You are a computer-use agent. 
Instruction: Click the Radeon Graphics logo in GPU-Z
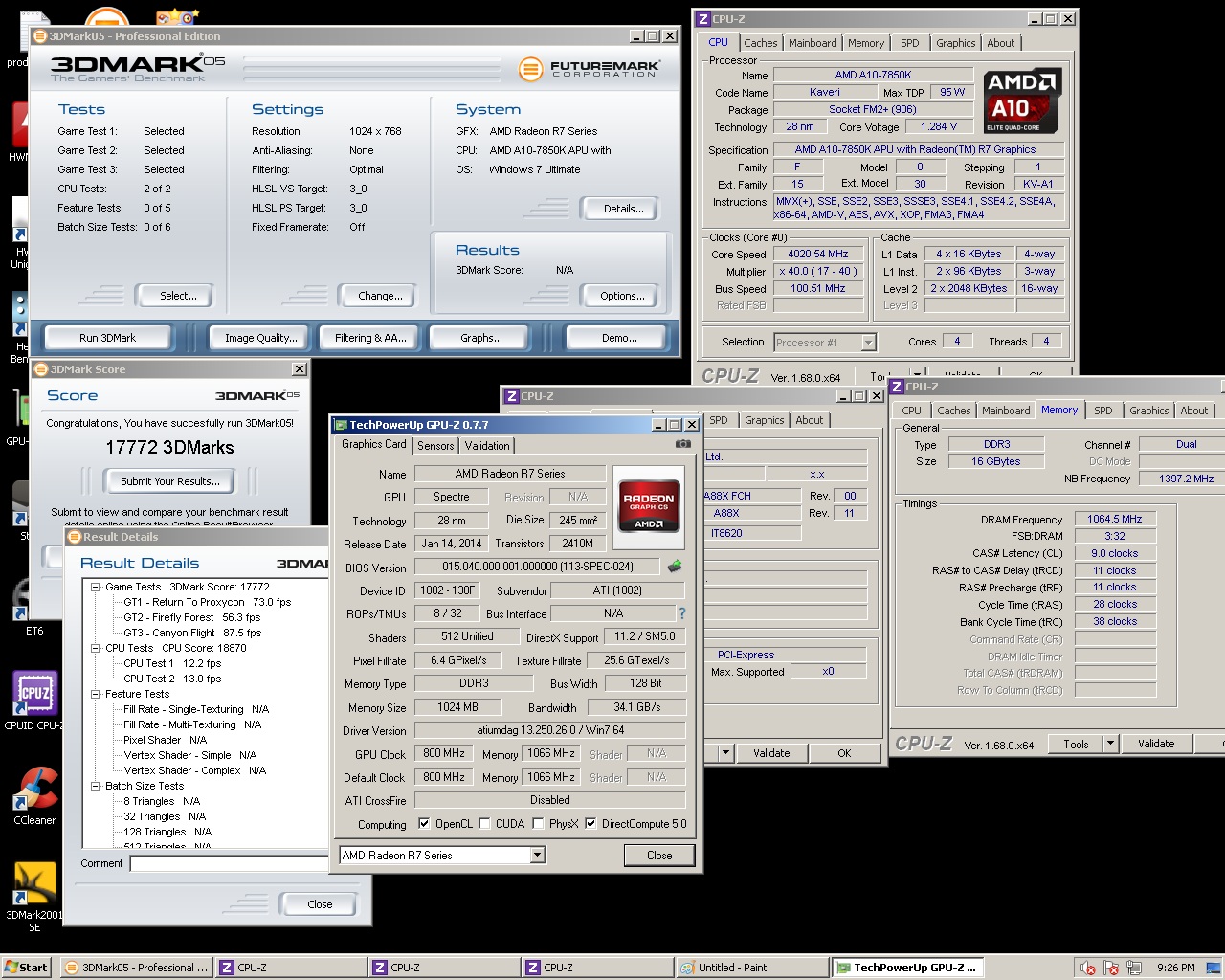pyautogui.click(x=649, y=506)
